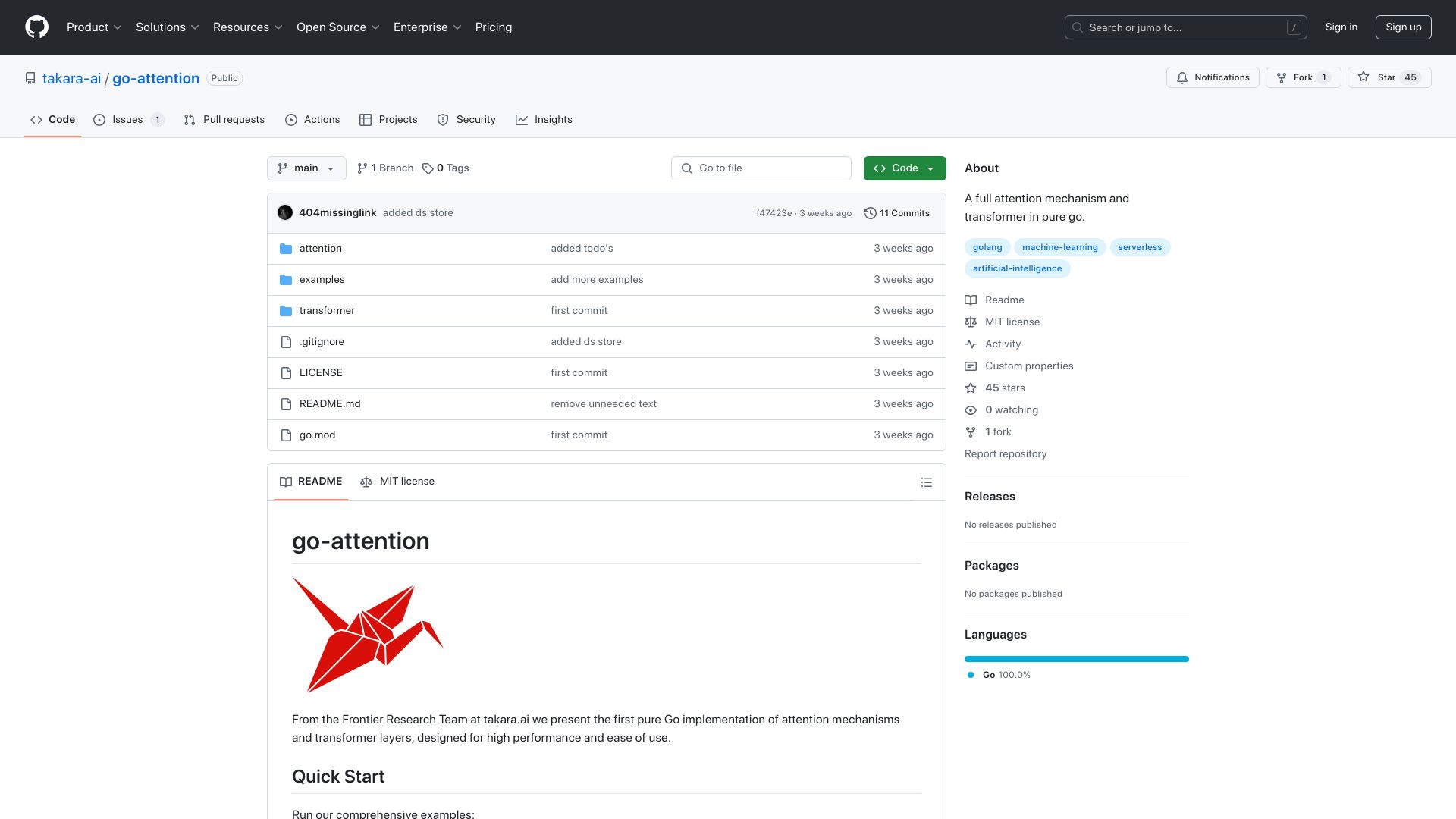Image resolution: width=1456 pixels, height=819 pixels.
Task: Open the takara-ai owner link
Action: tap(71, 78)
